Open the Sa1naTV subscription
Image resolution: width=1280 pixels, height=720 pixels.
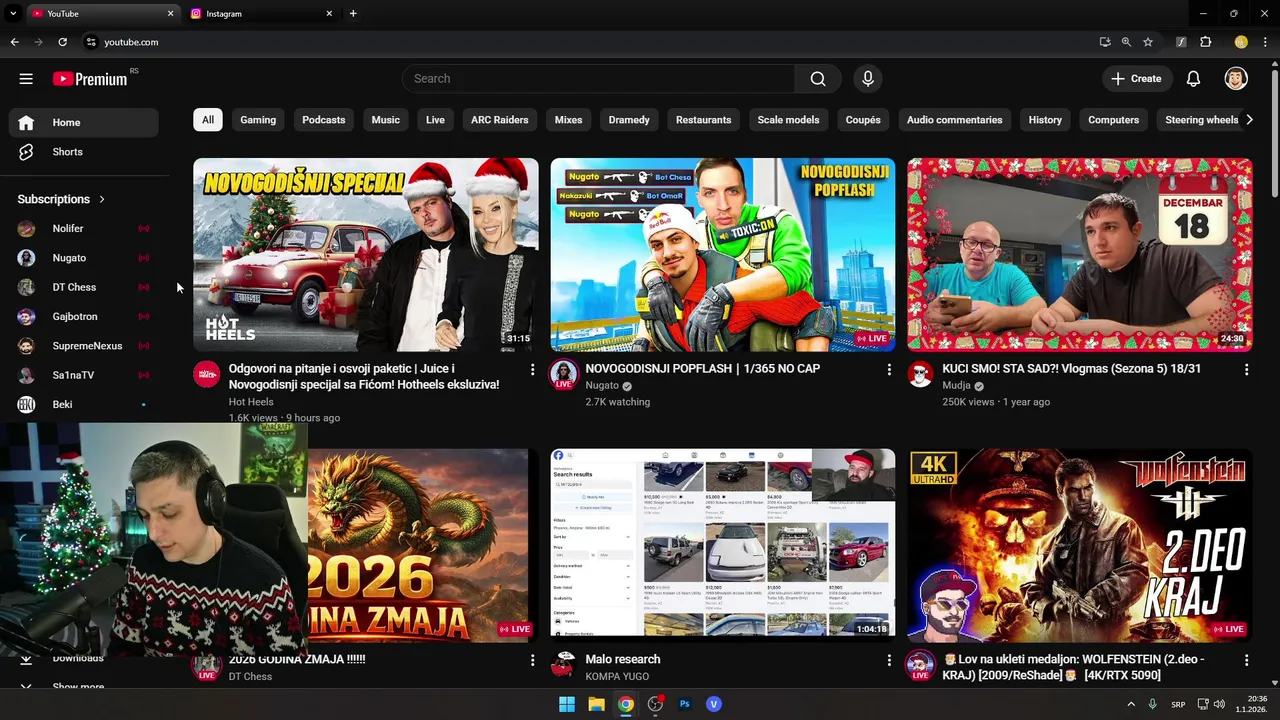[x=84, y=375]
